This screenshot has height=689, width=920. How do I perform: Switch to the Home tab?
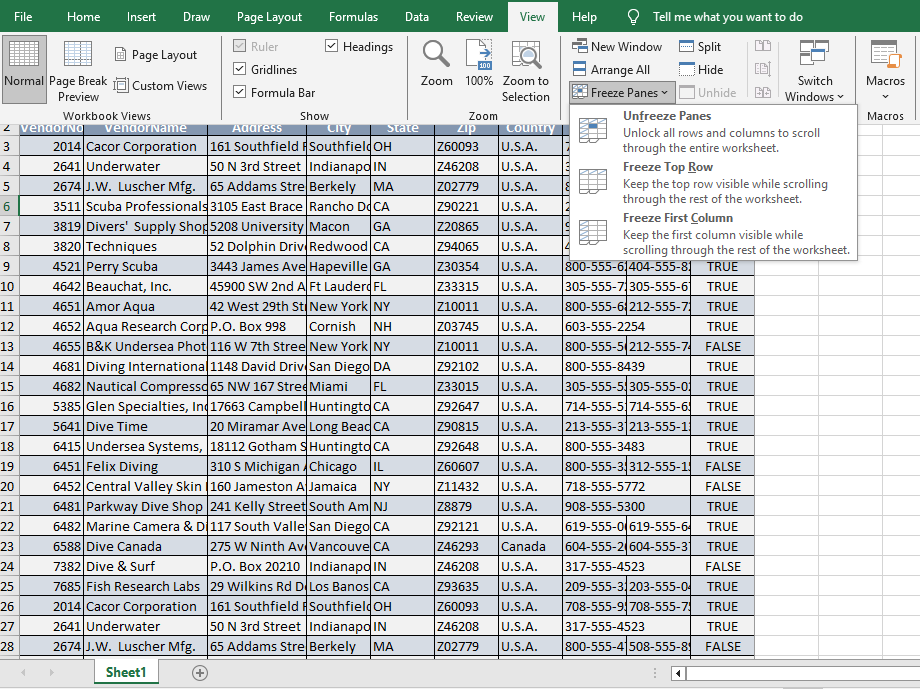pos(83,16)
